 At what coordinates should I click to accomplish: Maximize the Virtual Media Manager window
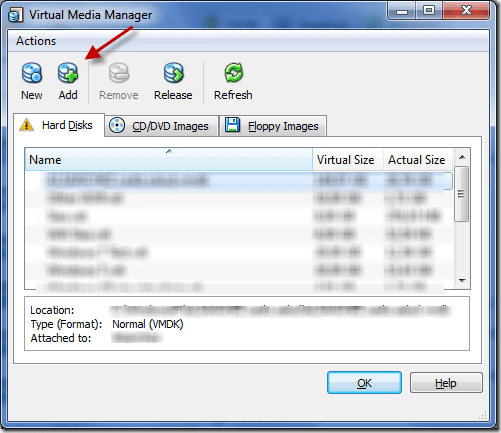click(429, 11)
